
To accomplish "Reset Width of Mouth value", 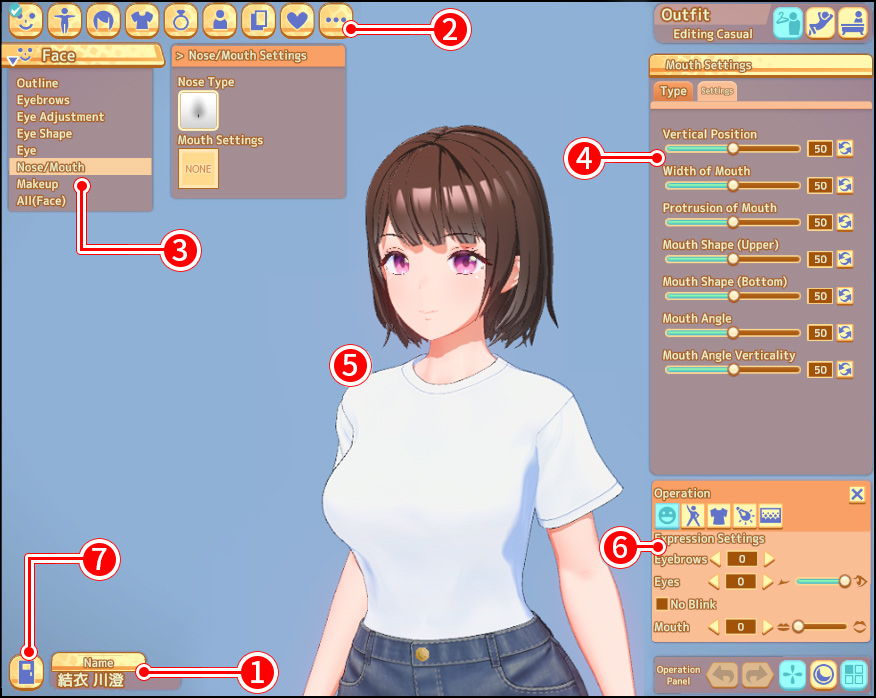I will pos(845,185).
